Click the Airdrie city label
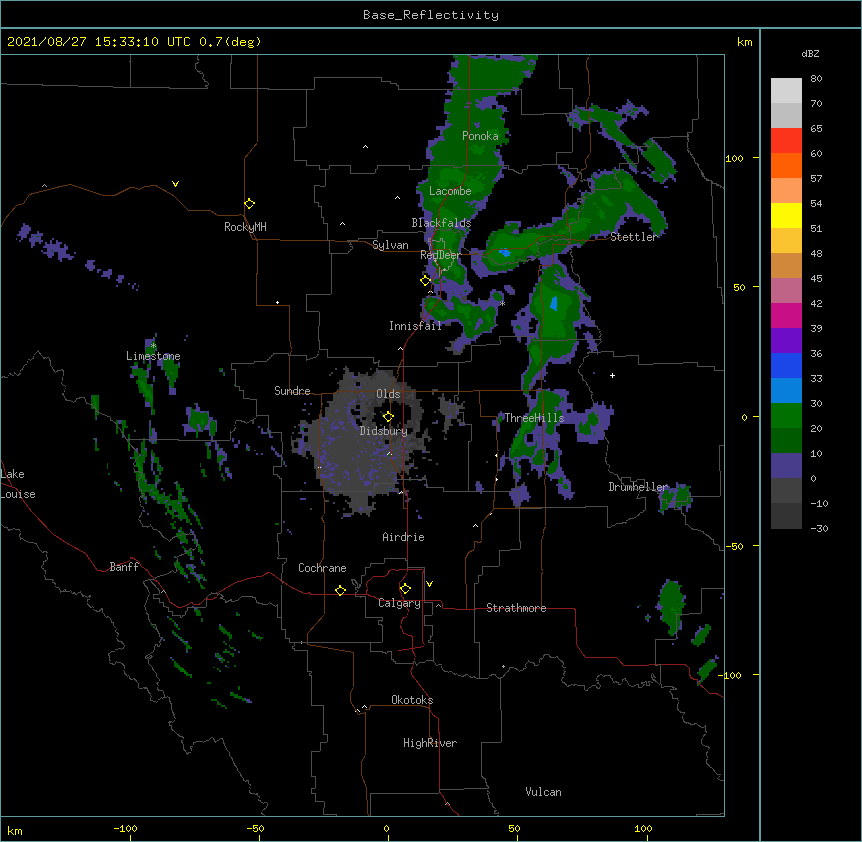 [404, 537]
